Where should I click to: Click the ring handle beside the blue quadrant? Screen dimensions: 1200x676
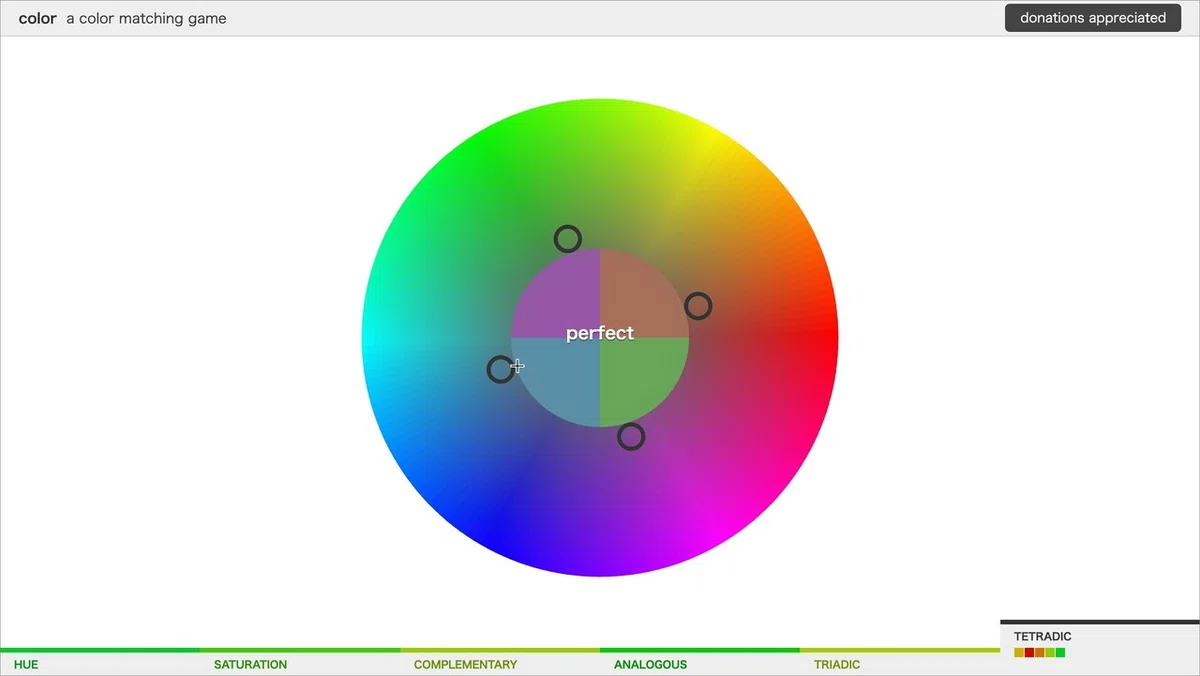click(x=501, y=370)
